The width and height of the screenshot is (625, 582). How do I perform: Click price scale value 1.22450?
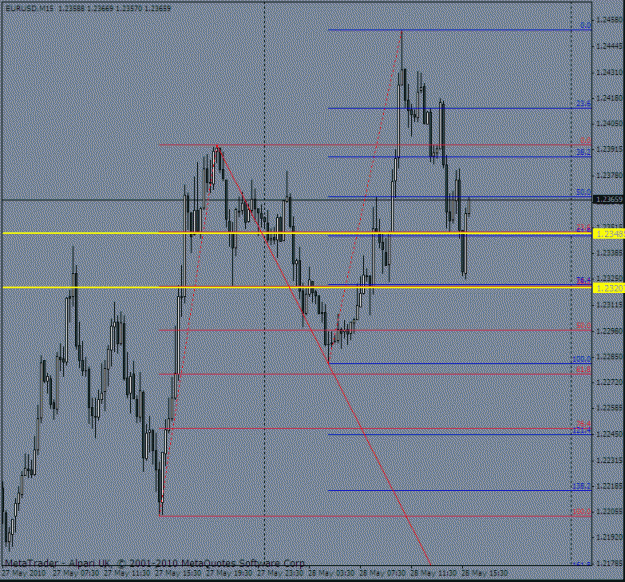click(x=610, y=434)
